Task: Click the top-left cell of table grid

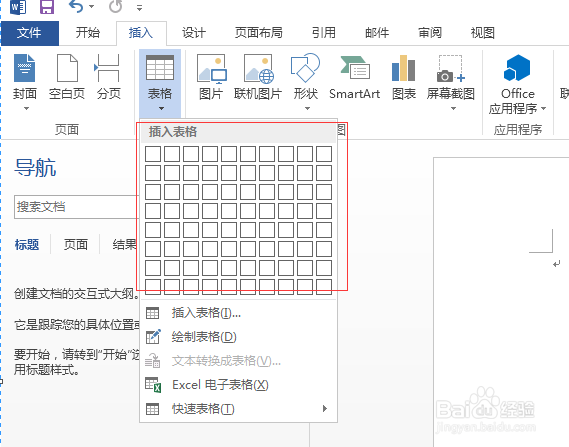Action: coord(153,154)
